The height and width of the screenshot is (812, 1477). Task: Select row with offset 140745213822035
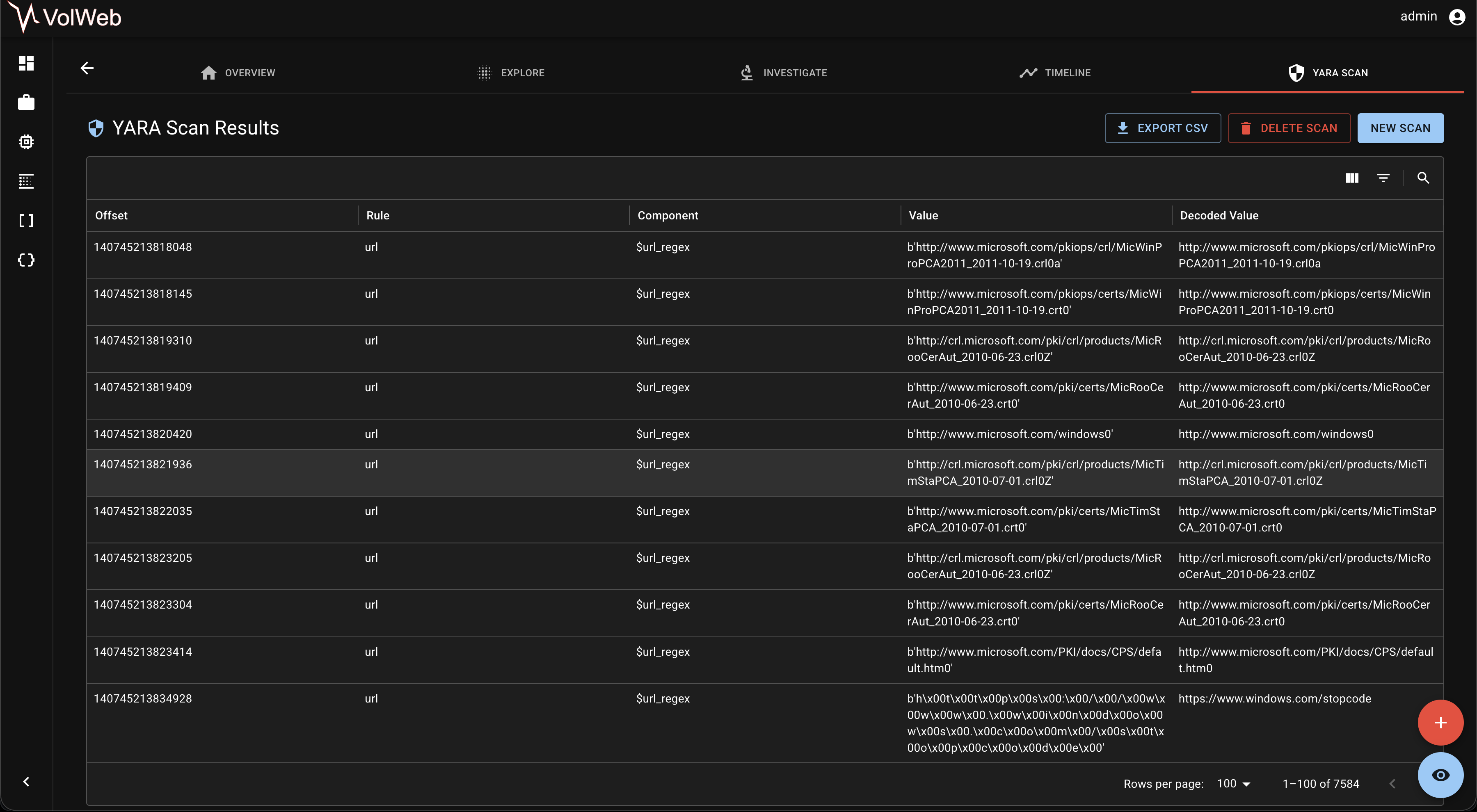pos(765,519)
